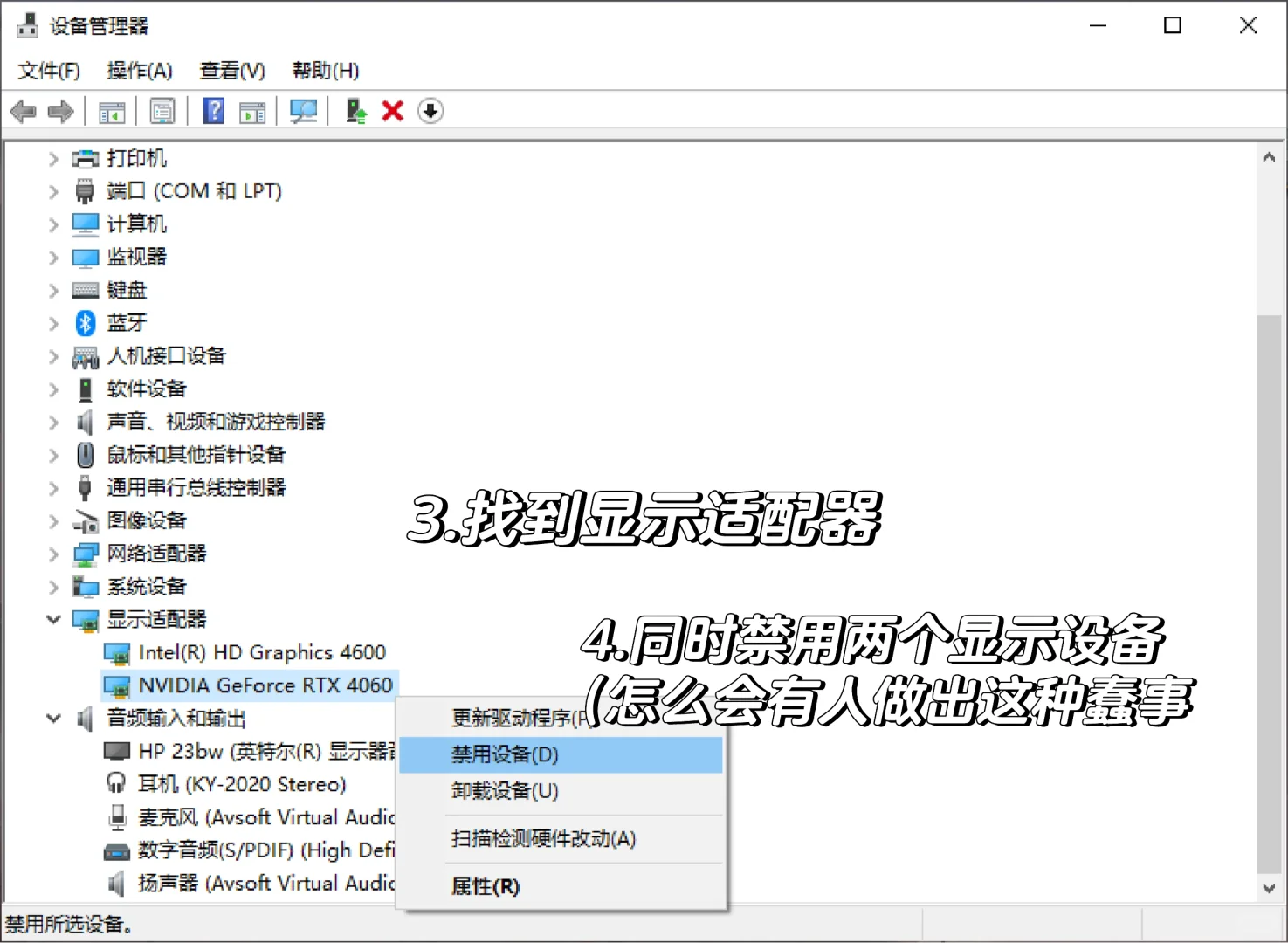This screenshot has height=943, width=1288.
Task: Collapse the 显示适配器 tree node
Action: click(53, 620)
